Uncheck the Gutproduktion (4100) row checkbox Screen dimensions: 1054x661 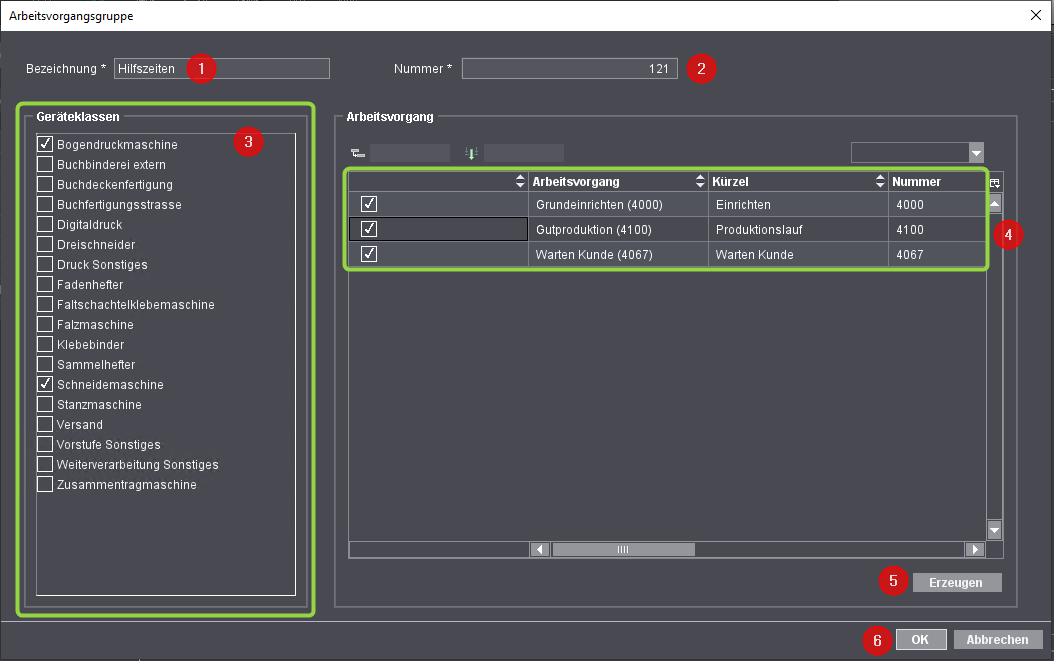click(x=369, y=229)
